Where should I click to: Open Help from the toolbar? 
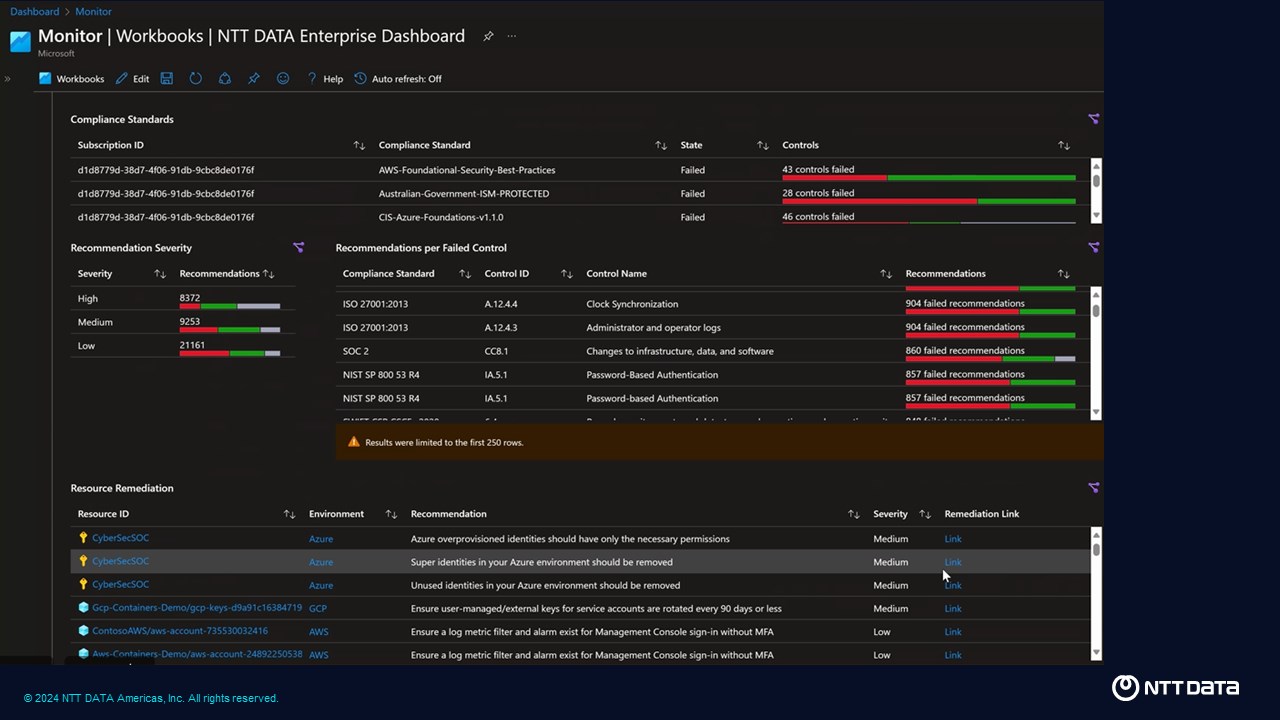(x=325, y=79)
